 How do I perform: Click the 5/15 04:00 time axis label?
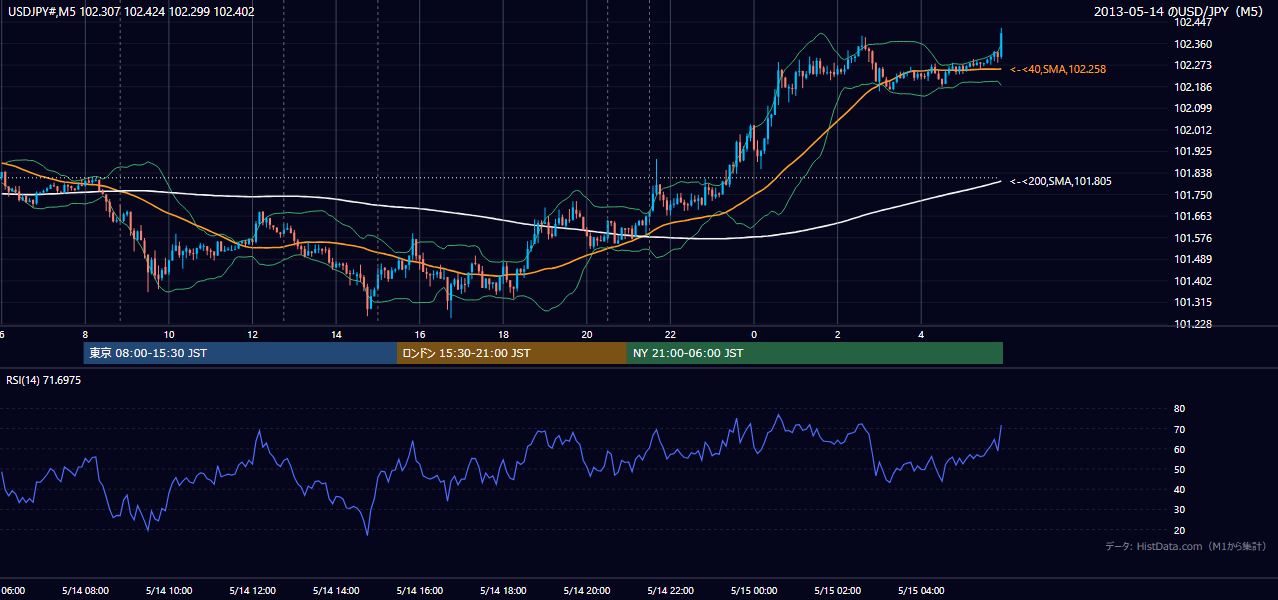[x=921, y=591]
